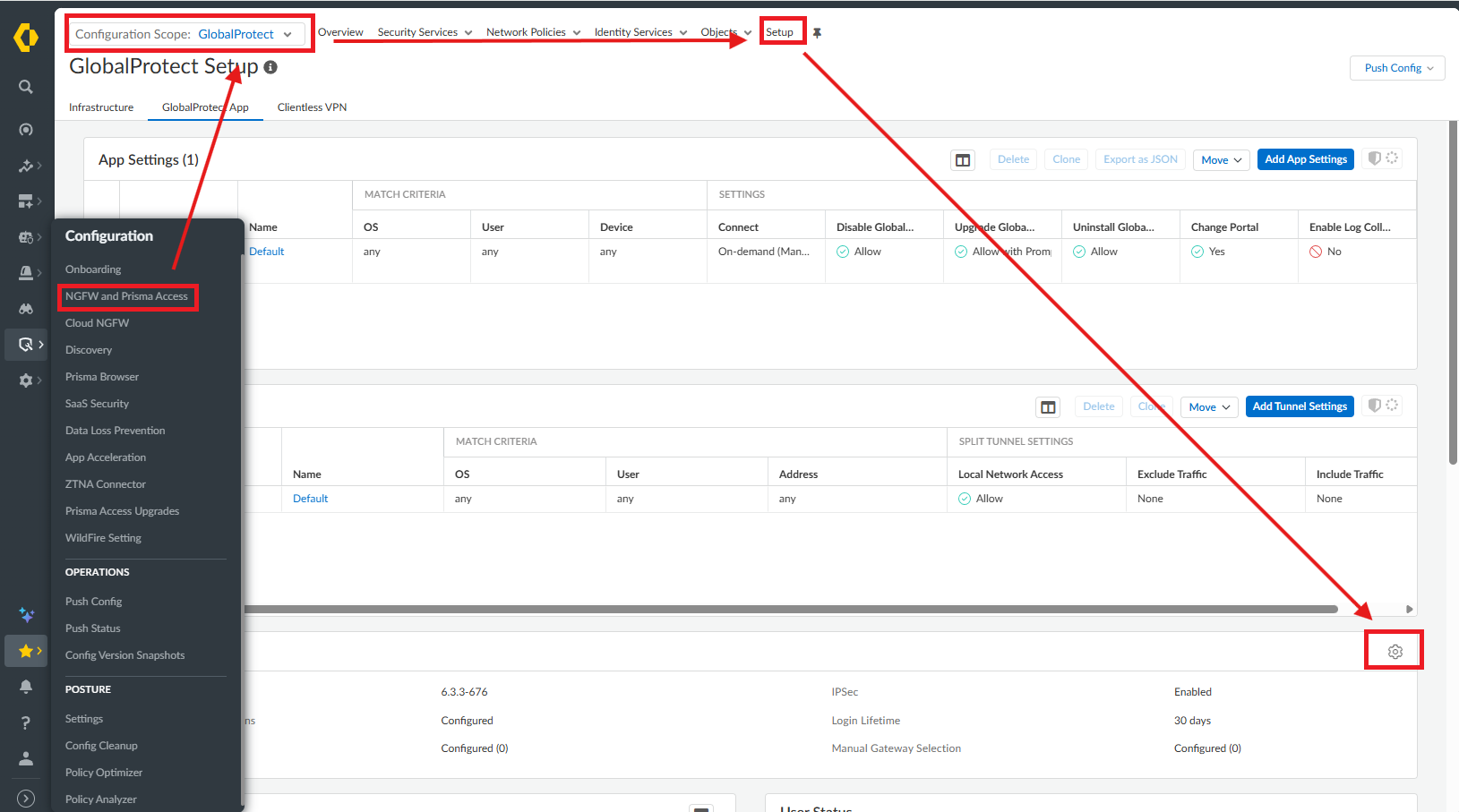Open Move dropdown in App Settings
This screenshot has width=1459, height=812.
click(x=1222, y=160)
